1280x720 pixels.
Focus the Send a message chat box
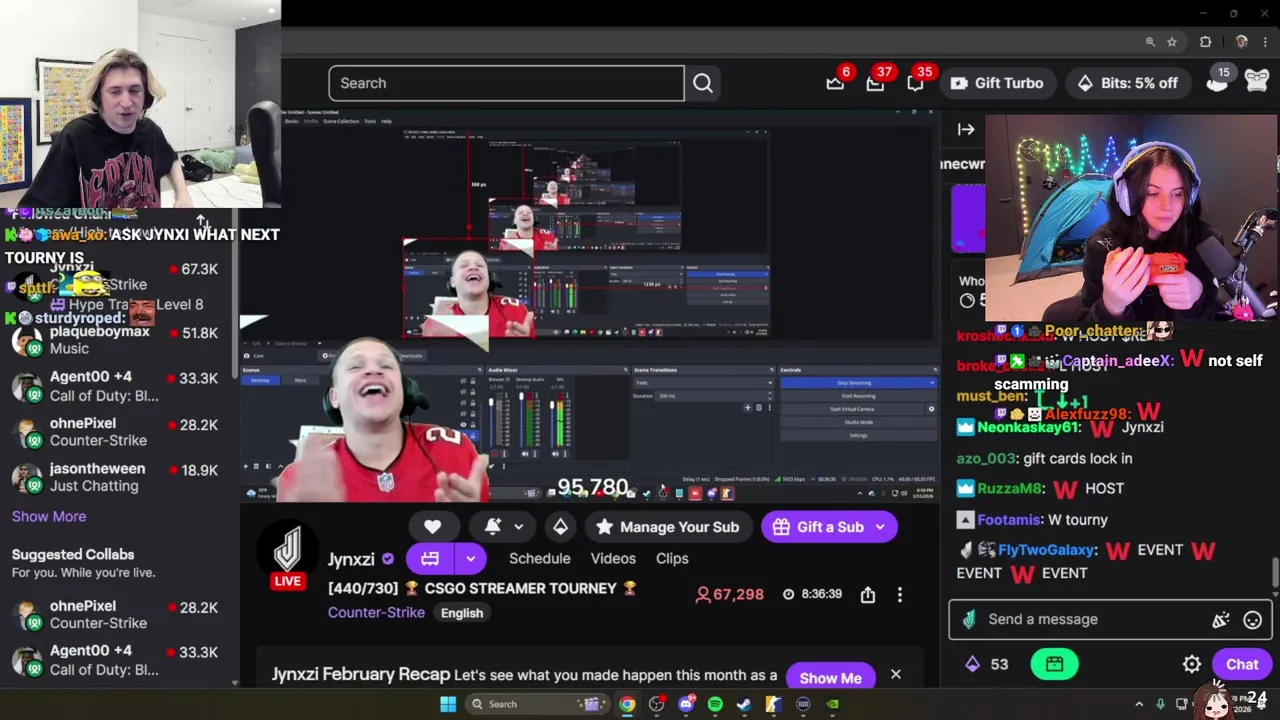[1110, 619]
